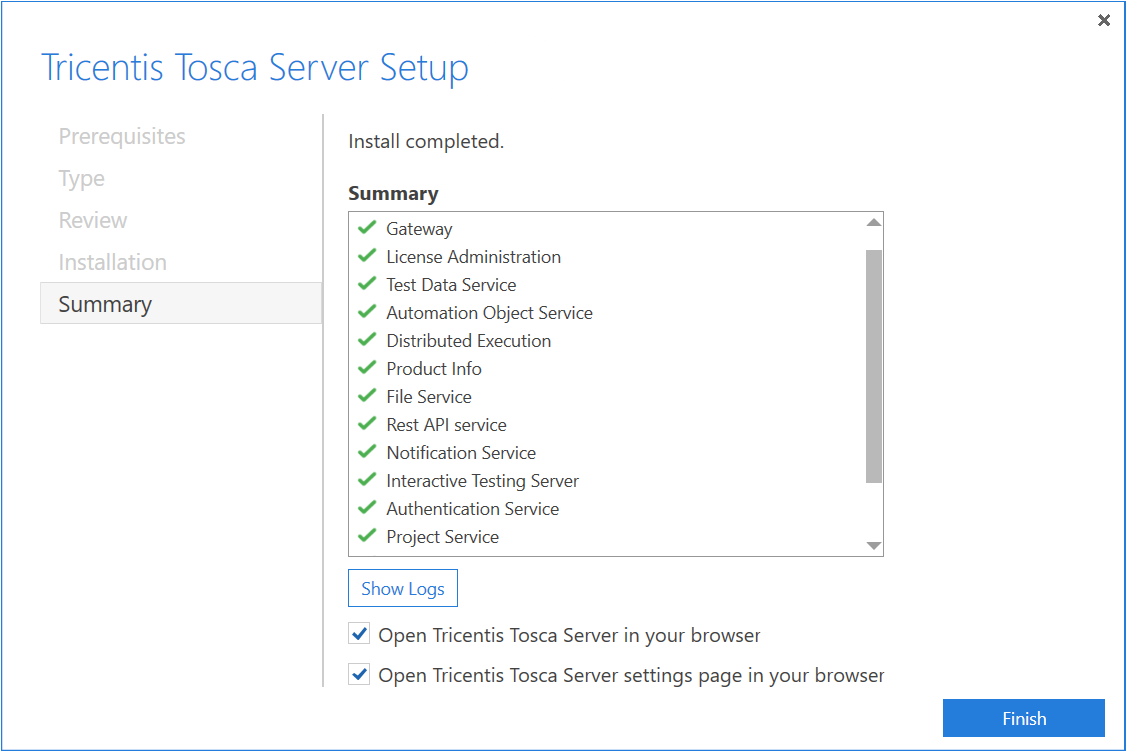Viewport: 1127px width, 752px height.
Task: Open the Installation step in the sidebar
Action: [113, 262]
